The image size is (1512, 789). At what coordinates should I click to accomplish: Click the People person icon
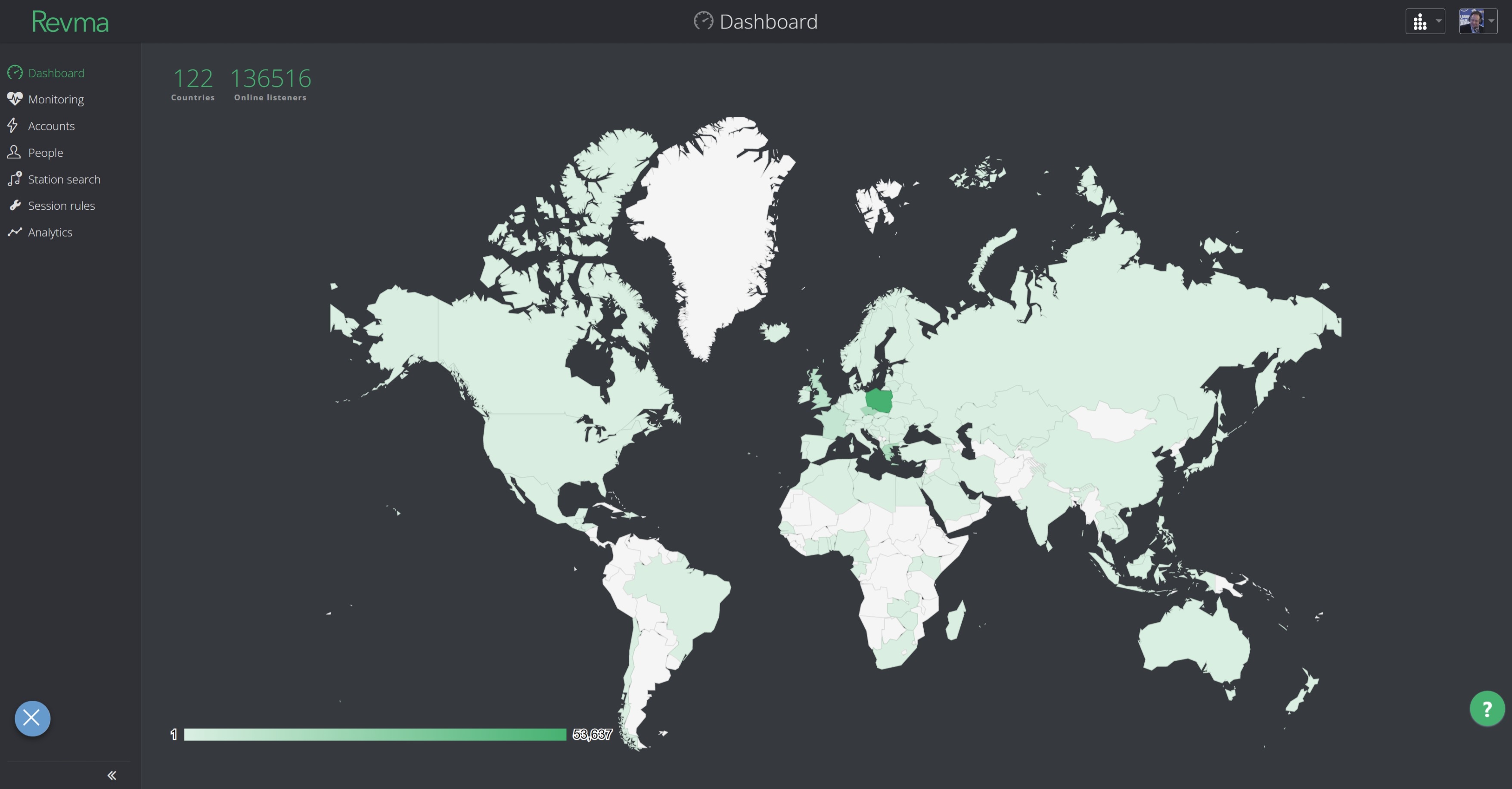(x=14, y=152)
